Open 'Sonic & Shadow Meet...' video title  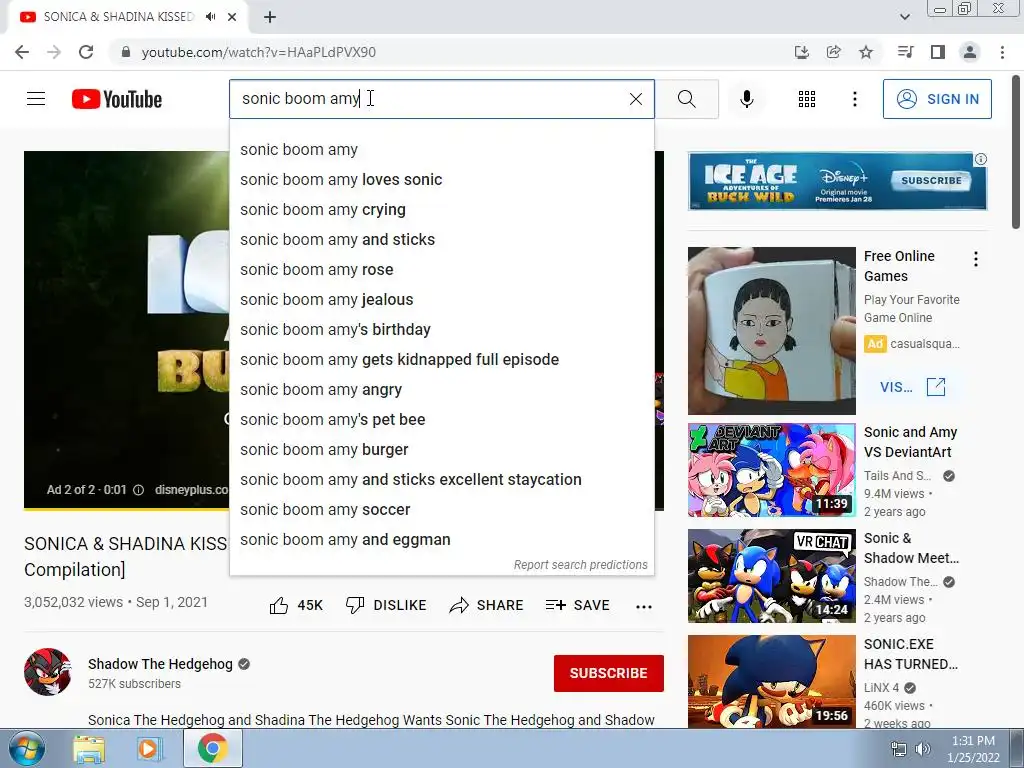(911, 548)
